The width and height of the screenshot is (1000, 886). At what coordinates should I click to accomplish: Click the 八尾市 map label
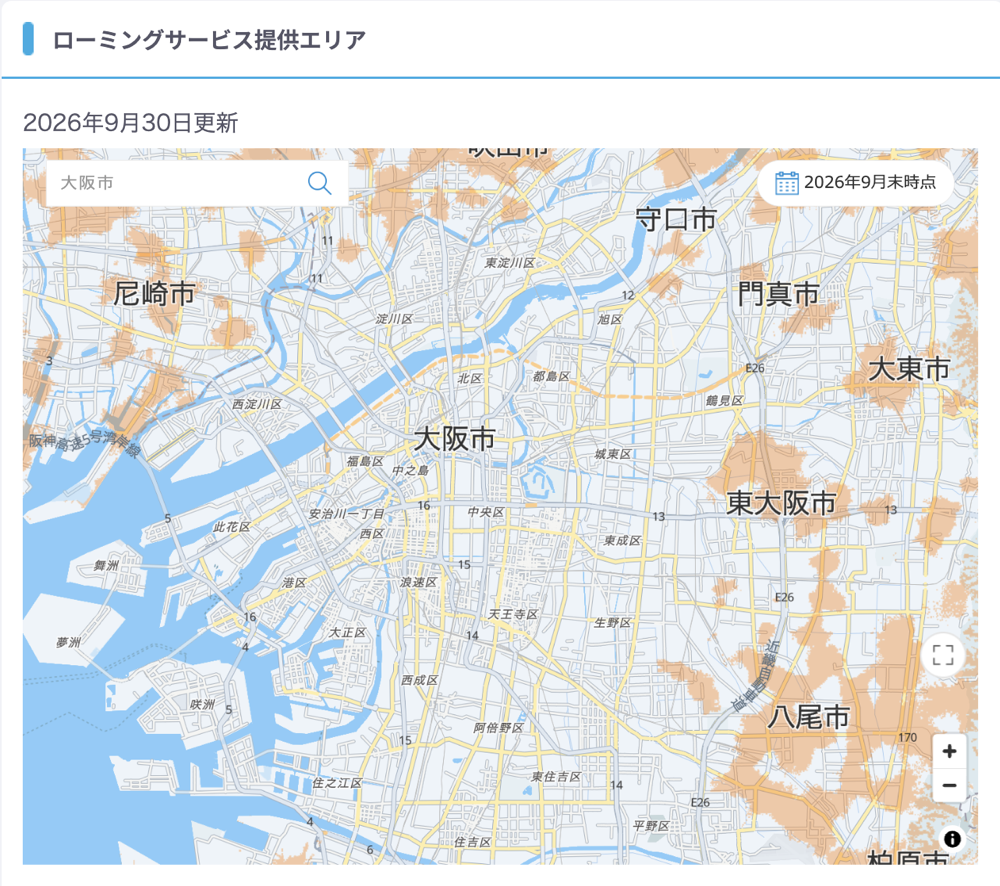click(x=809, y=717)
